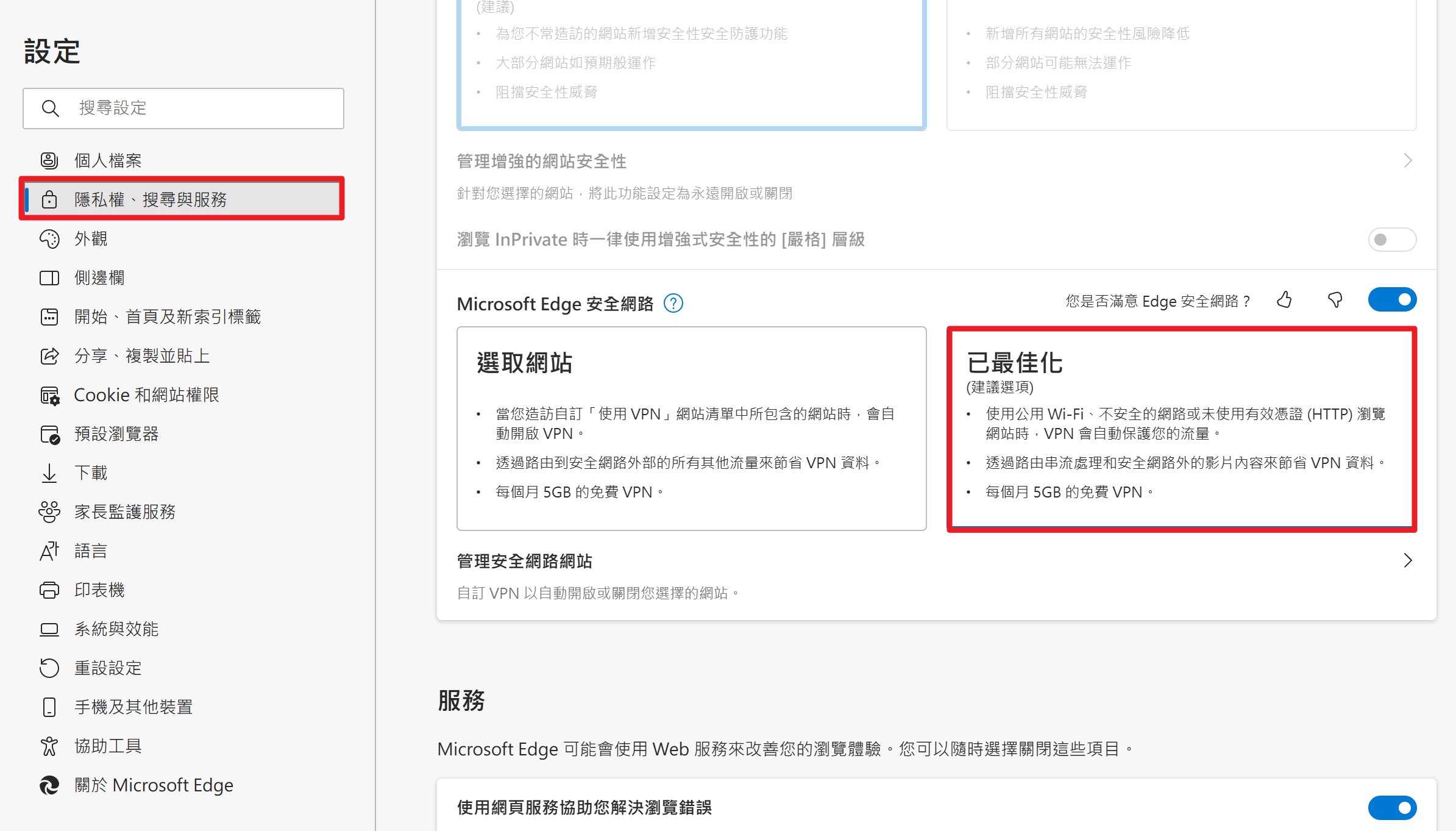
Task: Disable 使用網頁服務協助您解決瀏覽錯誤 toggle
Action: pyautogui.click(x=1391, y=807)
